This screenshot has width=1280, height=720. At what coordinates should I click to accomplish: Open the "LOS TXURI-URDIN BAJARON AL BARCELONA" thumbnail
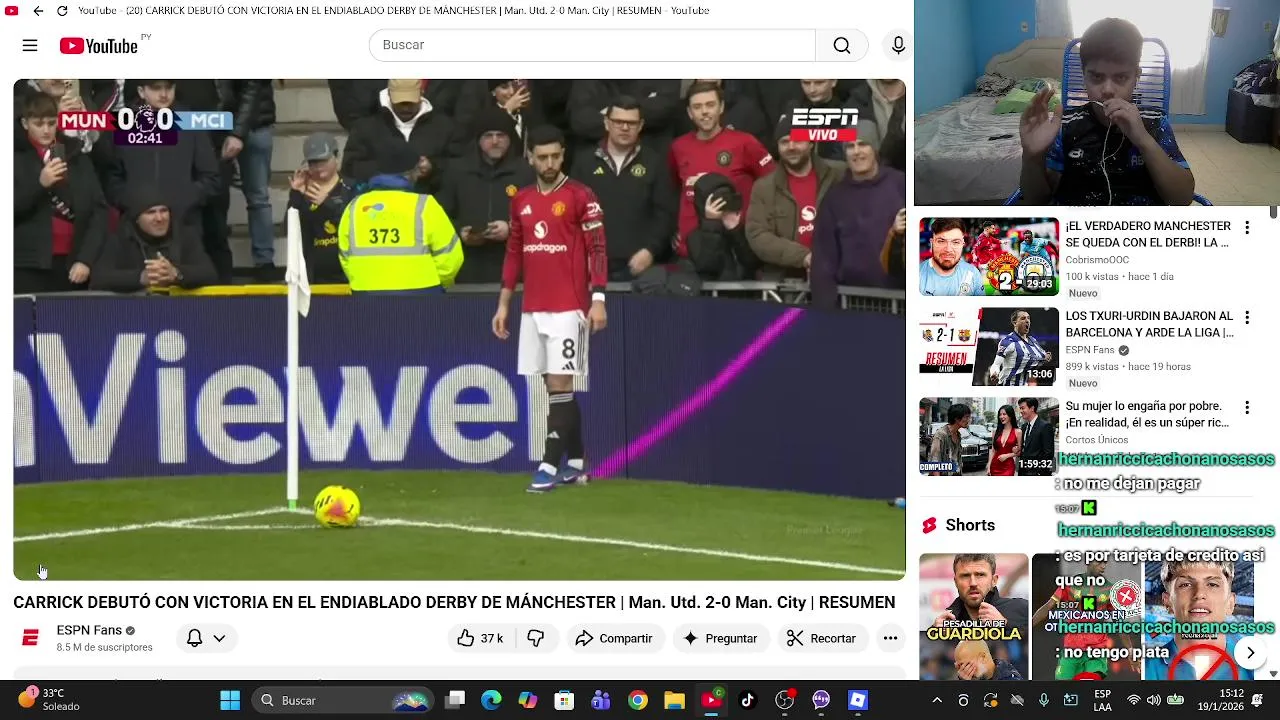click(x=989, y=346)
